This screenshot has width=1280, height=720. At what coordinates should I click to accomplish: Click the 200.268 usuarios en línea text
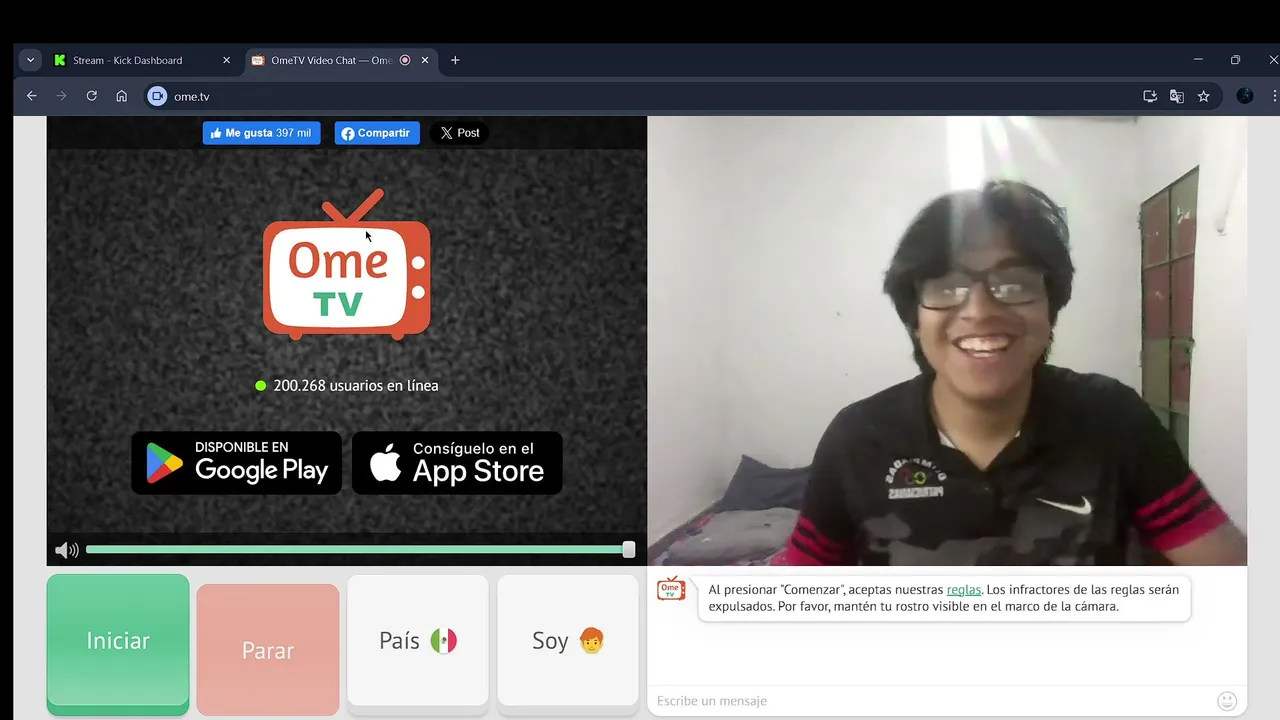pyautogui.click(x=356, y=385)
